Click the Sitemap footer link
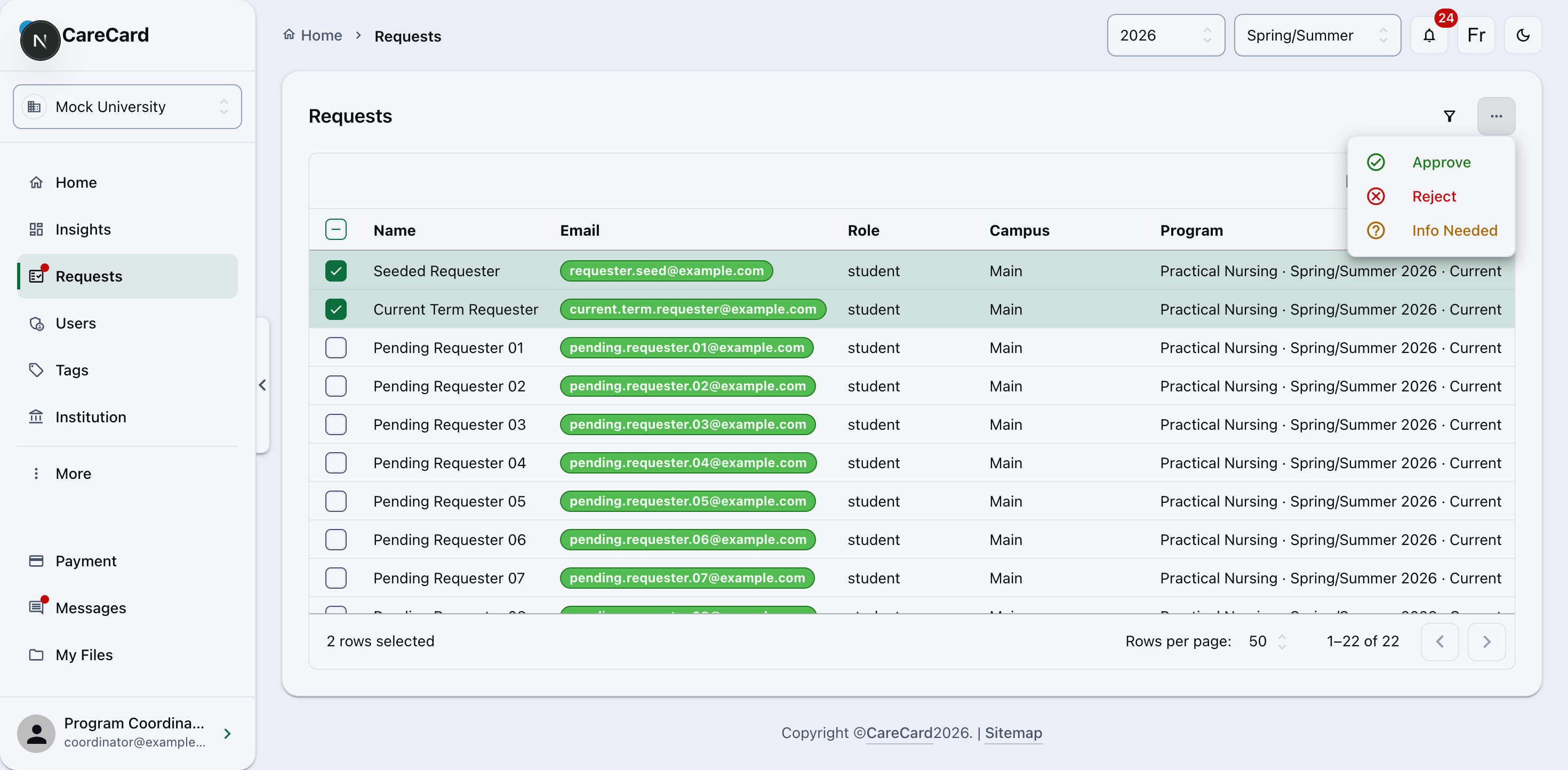 pyautogui.click(x=1013, y=733)
